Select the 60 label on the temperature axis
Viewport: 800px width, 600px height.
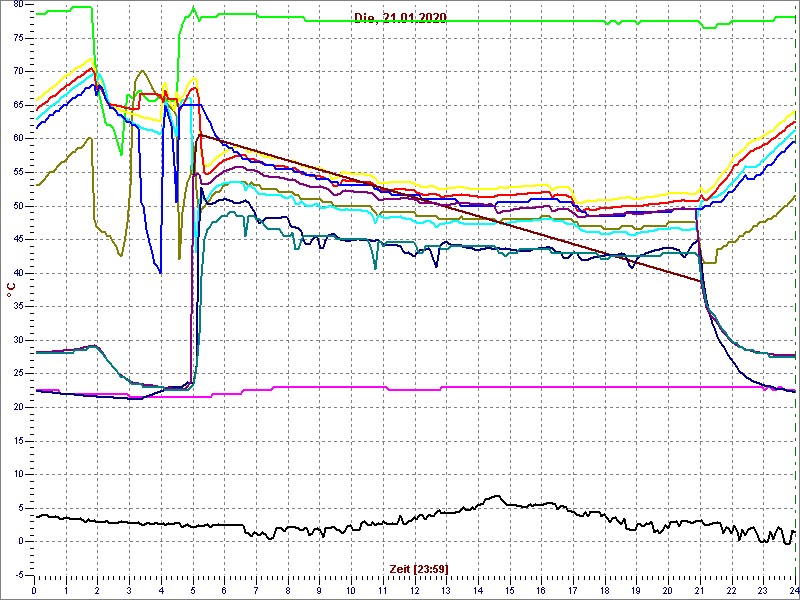(x=20, y=139)
